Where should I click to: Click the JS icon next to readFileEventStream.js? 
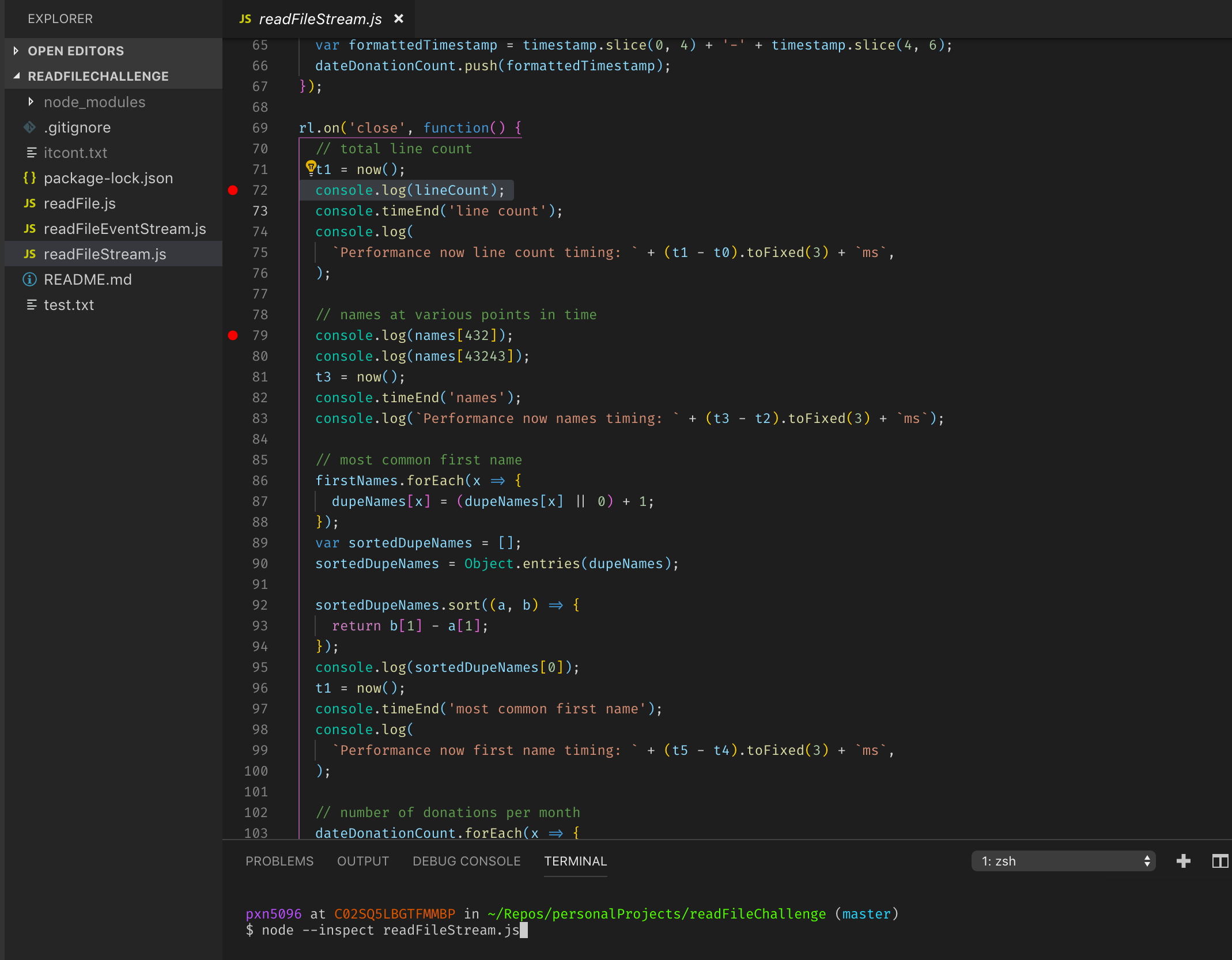coord(29,229)
